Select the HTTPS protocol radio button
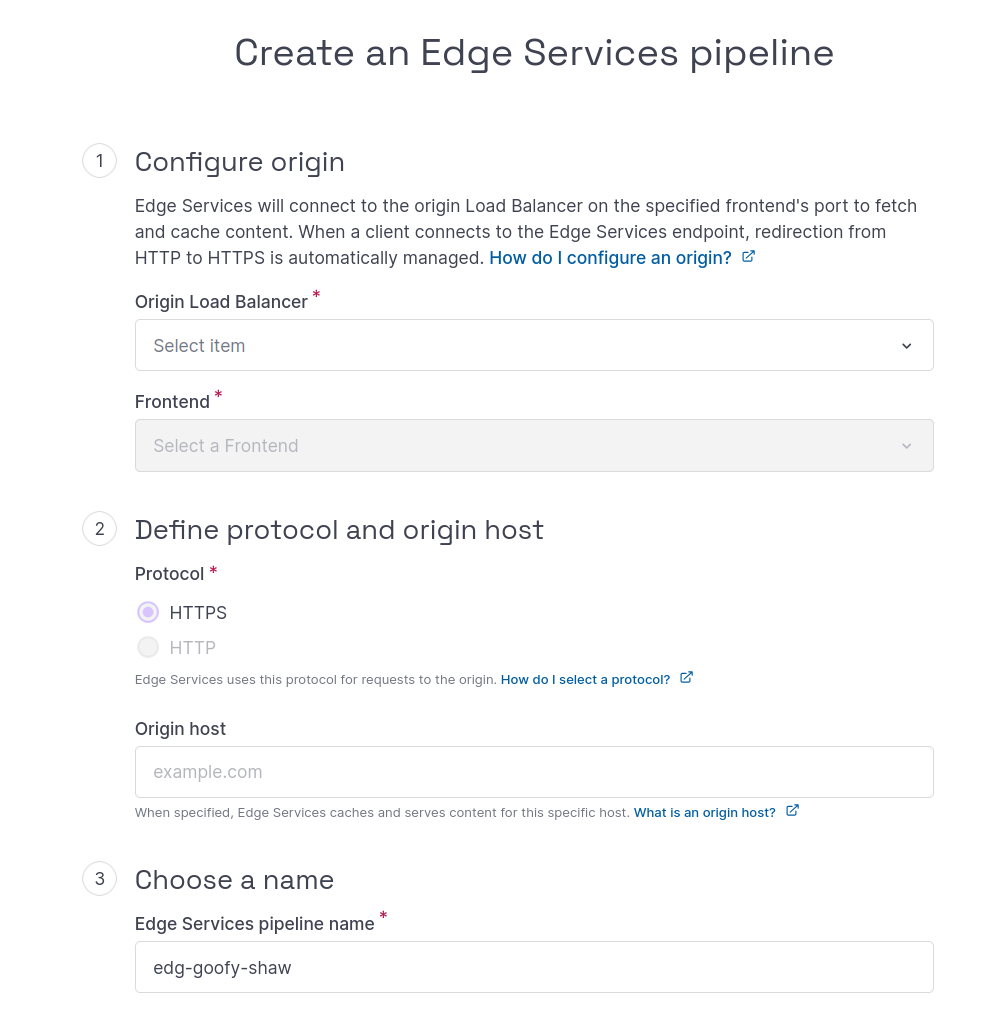 [x=148, y=612]
